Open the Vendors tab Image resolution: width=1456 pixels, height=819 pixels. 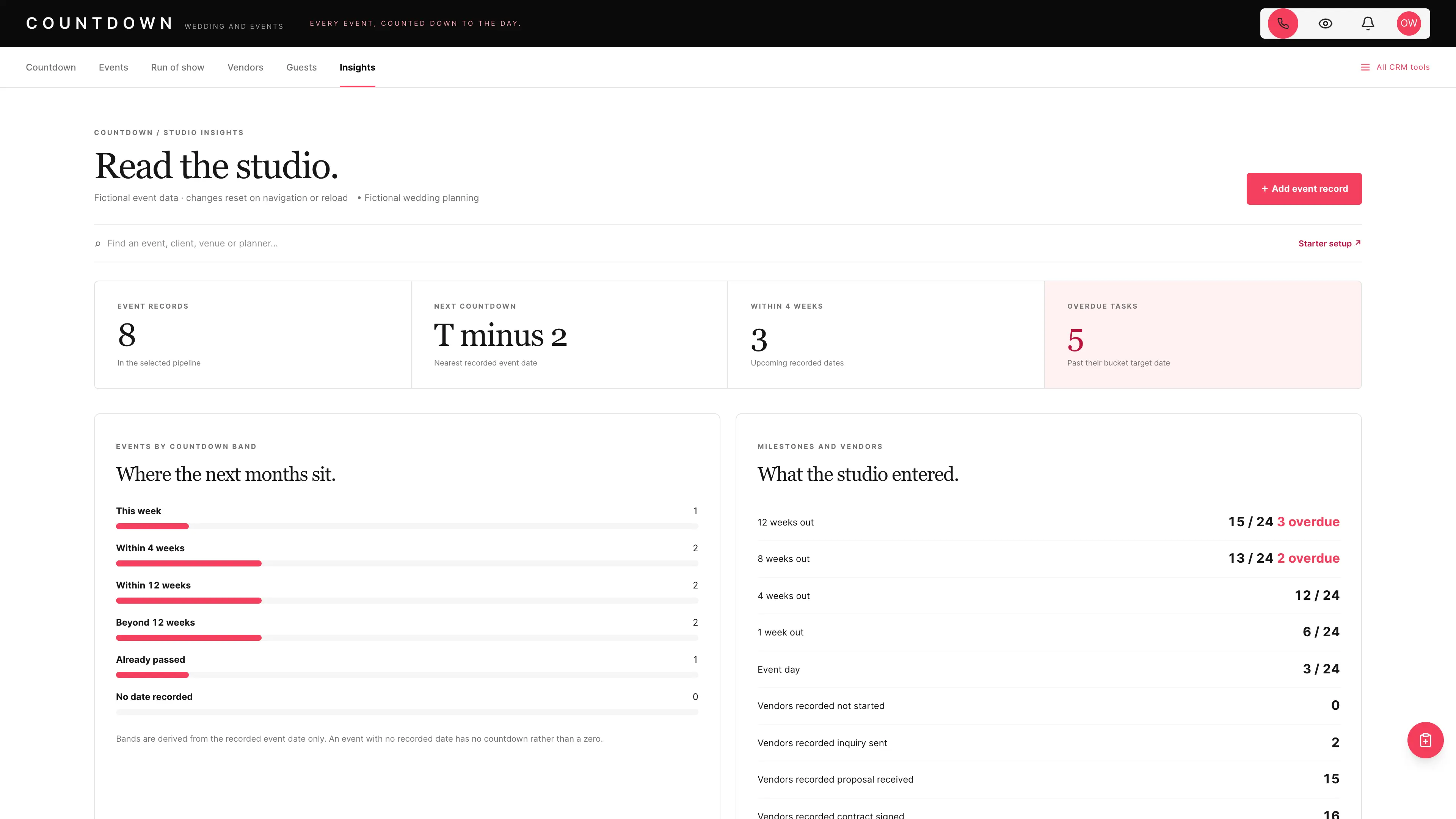tap(245, 67)
